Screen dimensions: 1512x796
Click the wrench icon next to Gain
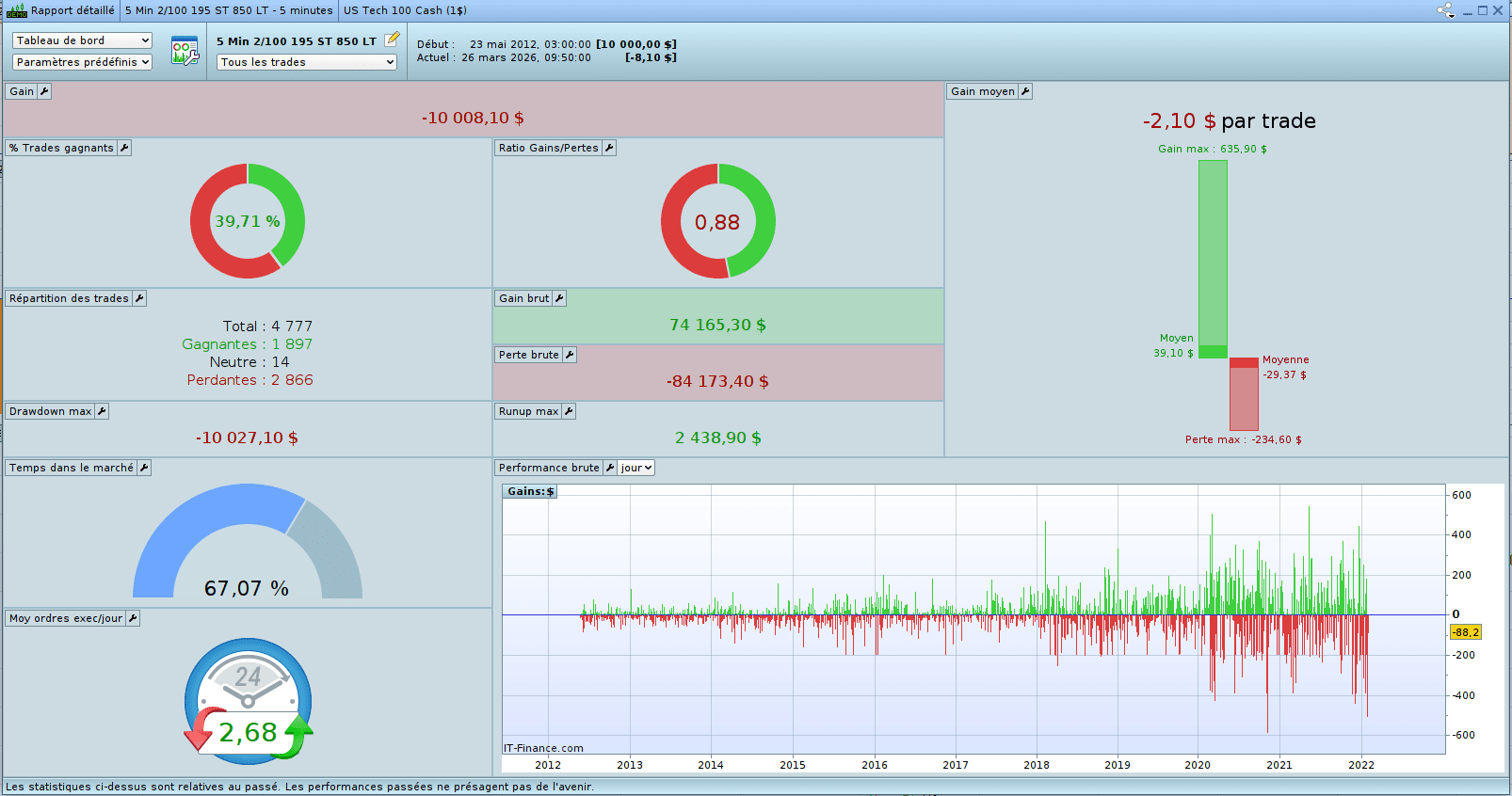[44, 91]
